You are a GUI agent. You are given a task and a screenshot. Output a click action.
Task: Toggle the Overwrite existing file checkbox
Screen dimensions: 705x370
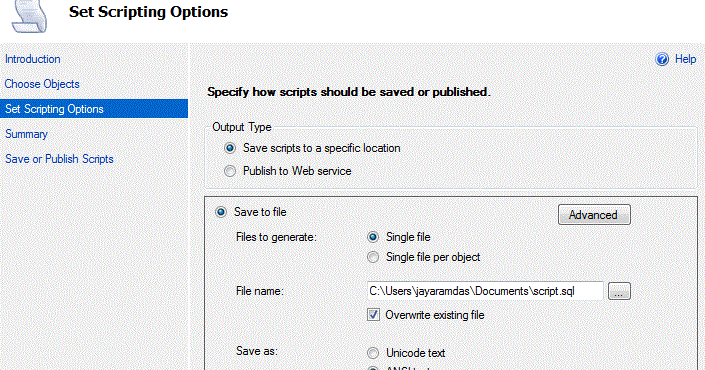click(x=373, y=315)
